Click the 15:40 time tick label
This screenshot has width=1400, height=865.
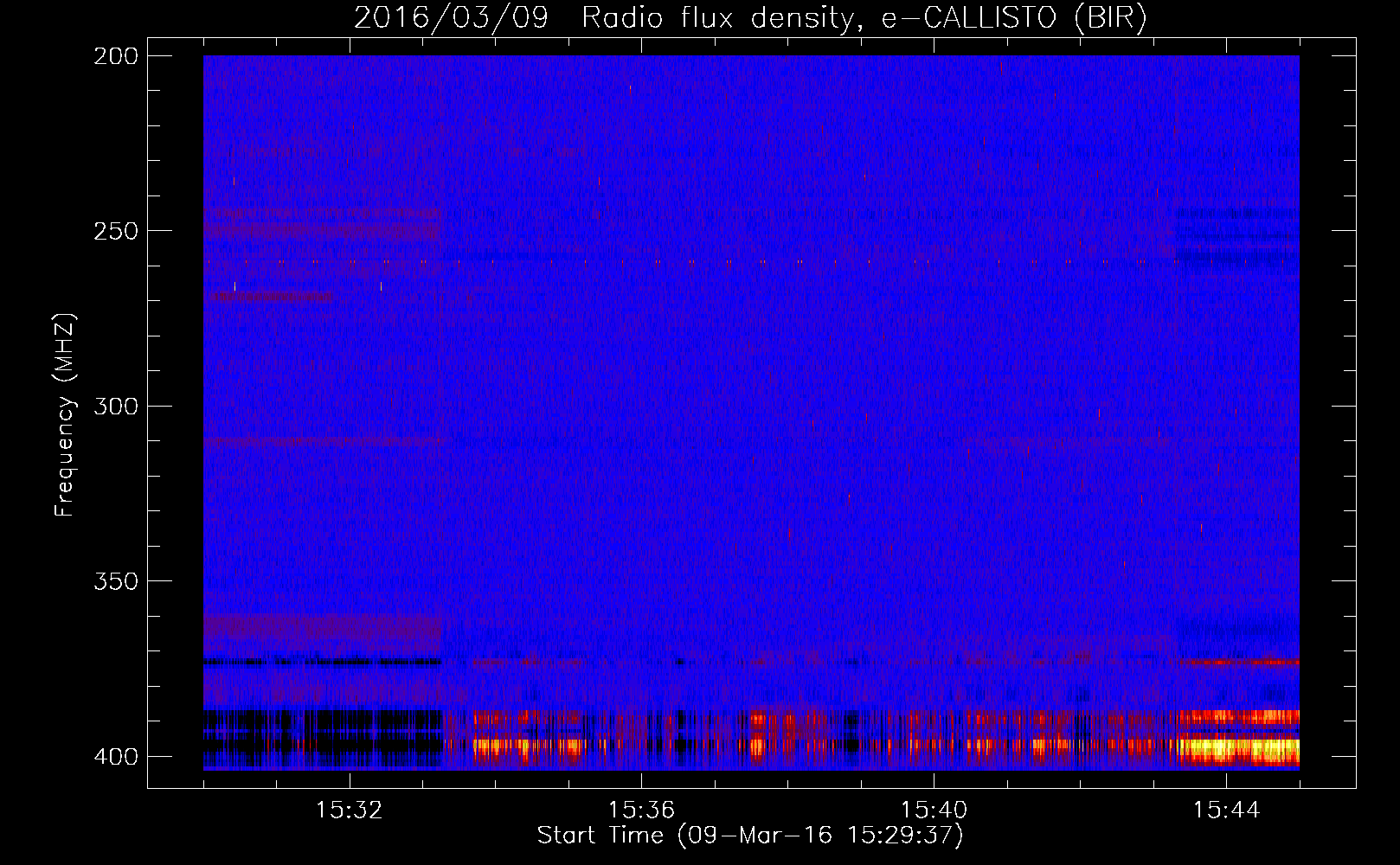(x=934, y=811)
